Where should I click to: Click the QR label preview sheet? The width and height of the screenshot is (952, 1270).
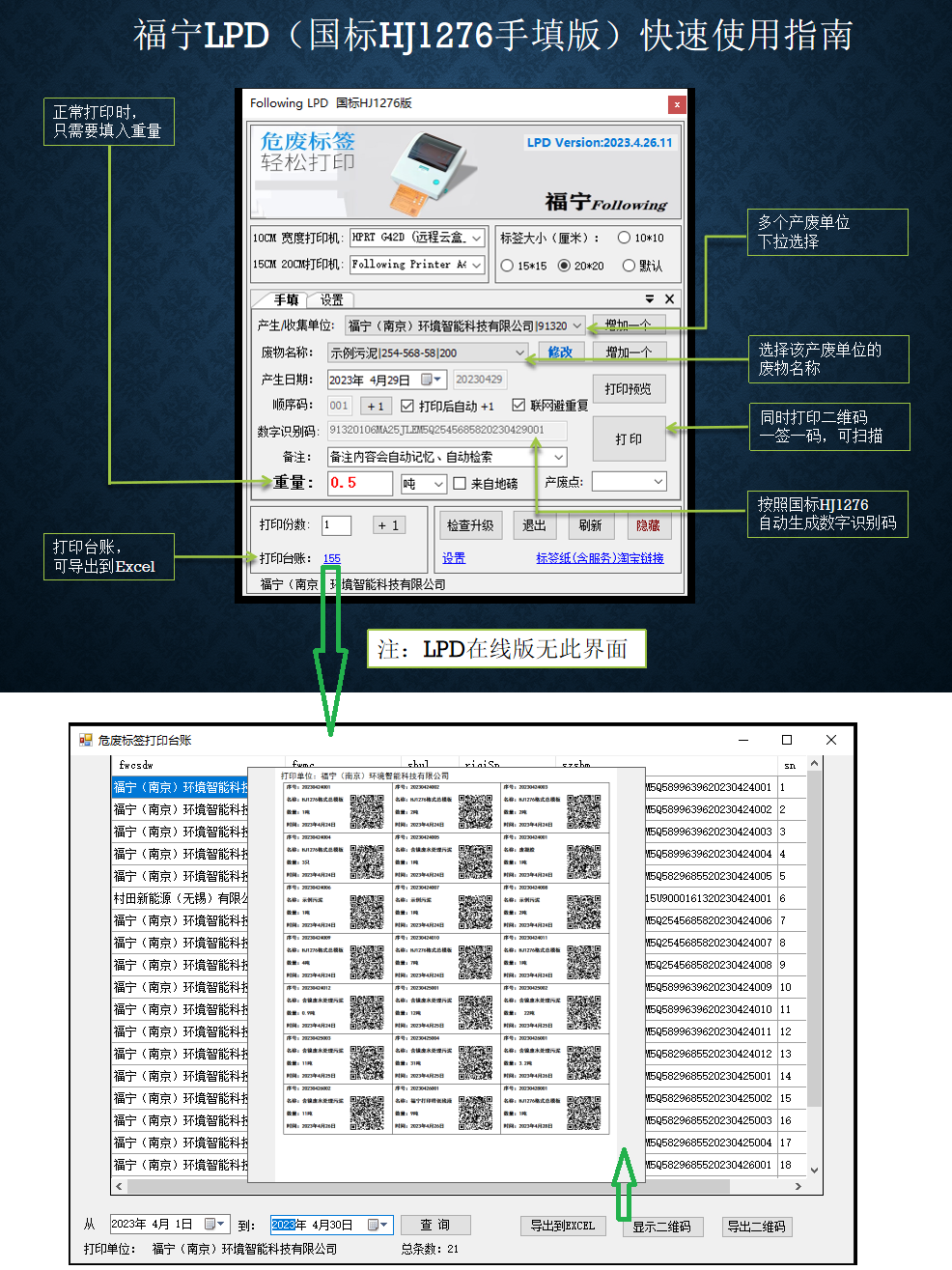point(446,974)
